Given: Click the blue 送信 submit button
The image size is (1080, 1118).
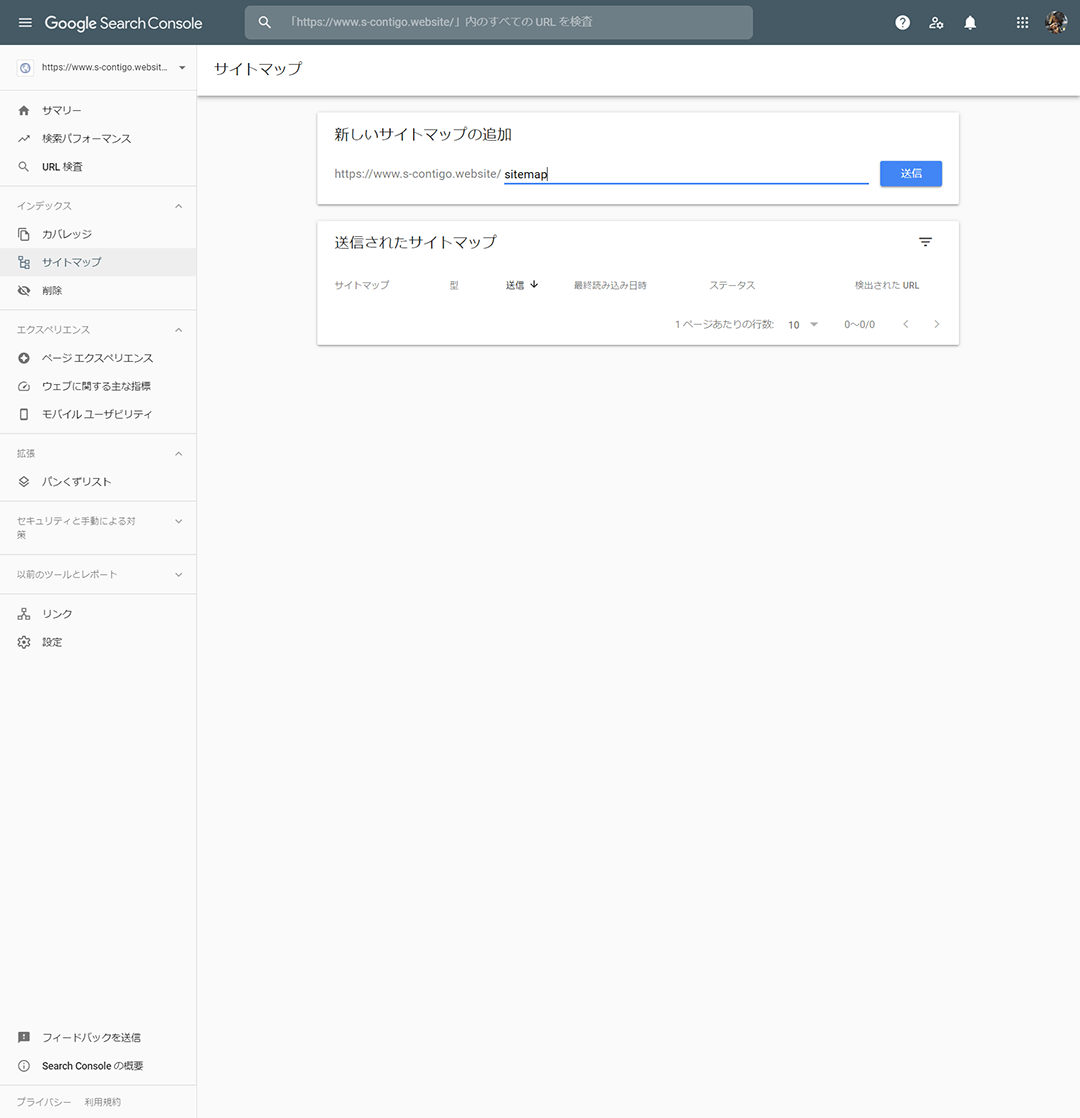Looking at the screenshot, I should 910,173.
